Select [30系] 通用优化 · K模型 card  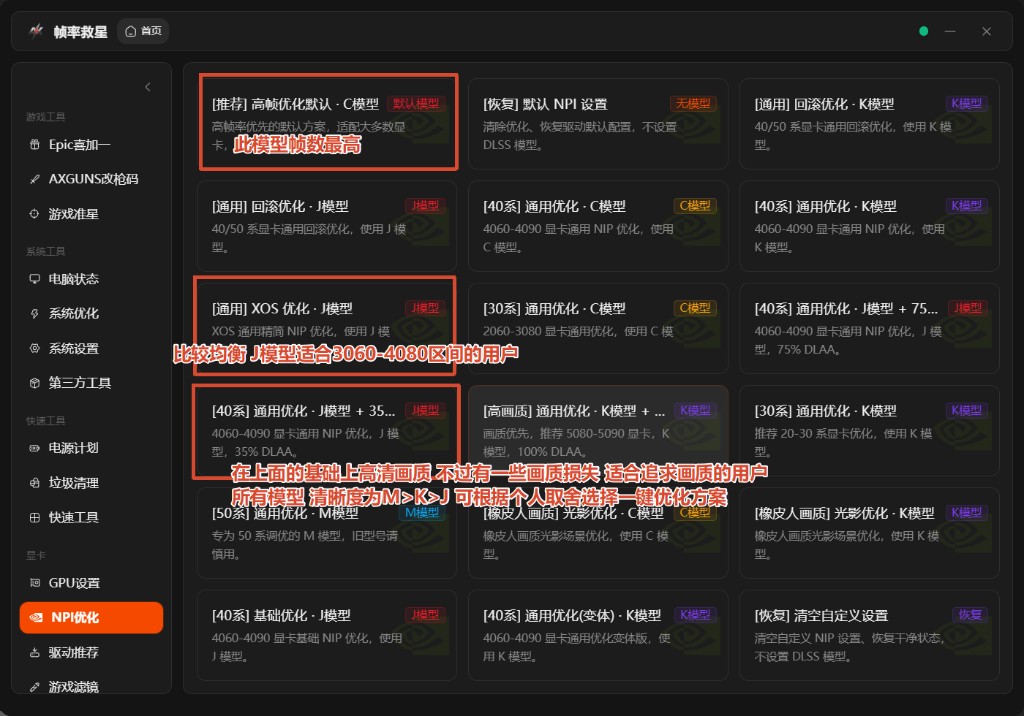pos(869,431)
